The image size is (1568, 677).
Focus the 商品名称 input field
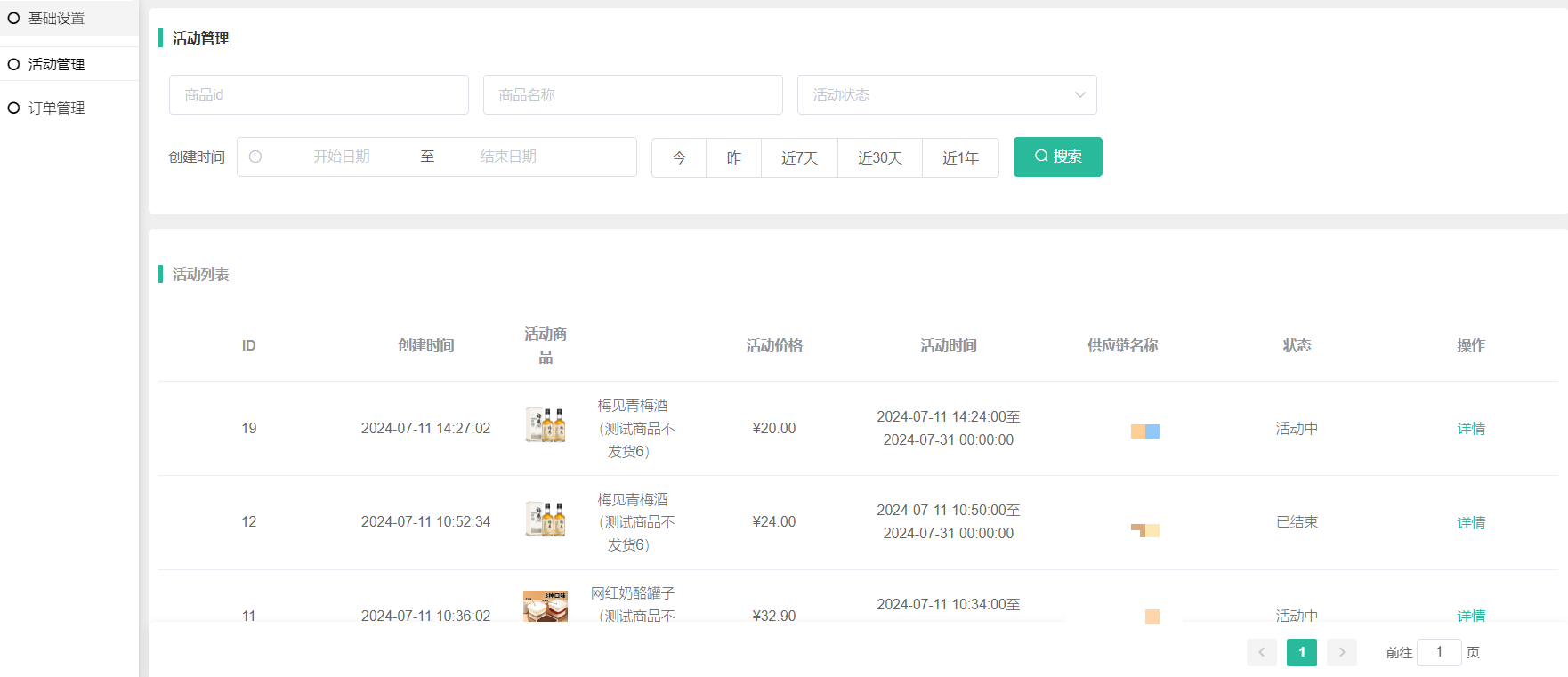coord(633,95)
